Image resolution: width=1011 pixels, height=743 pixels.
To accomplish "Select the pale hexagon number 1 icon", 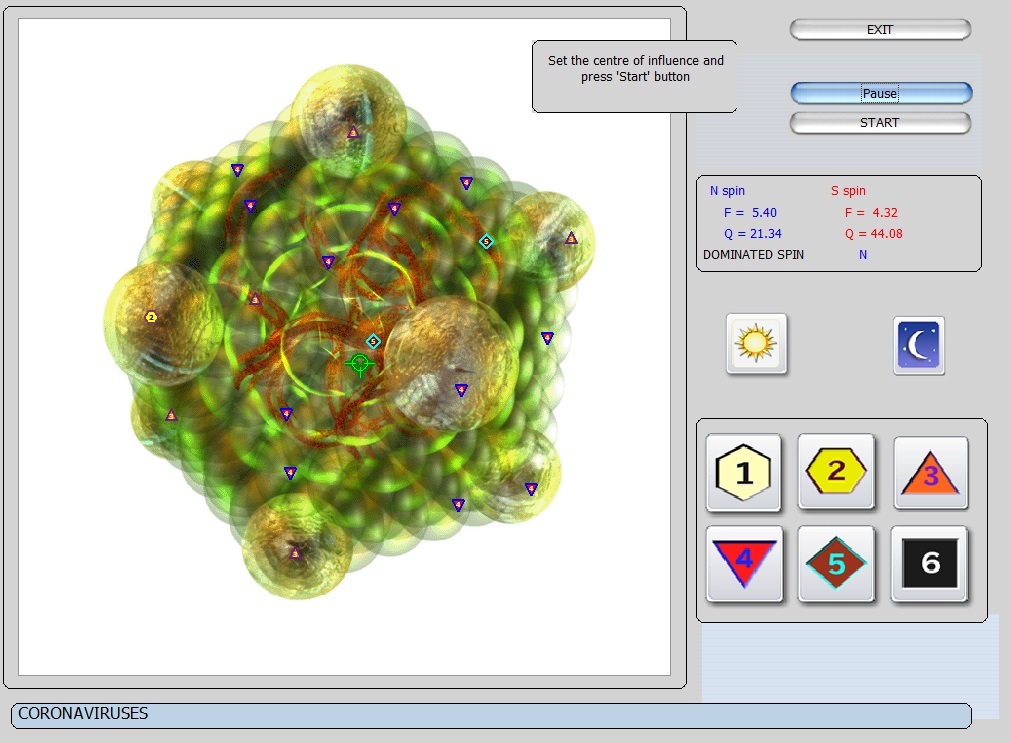I will tap(743, 472).
